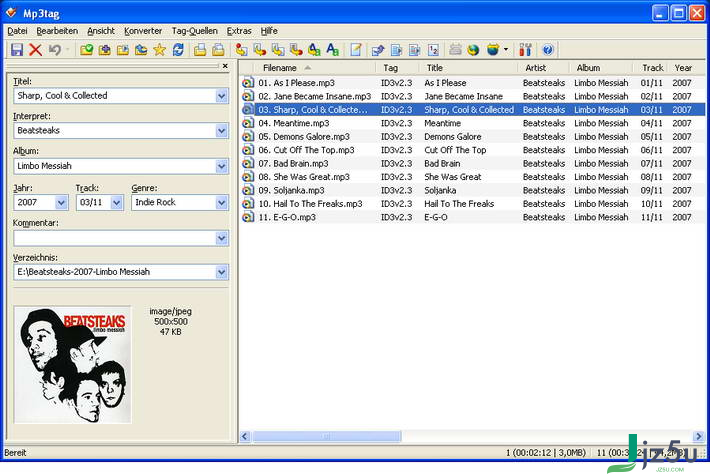The height and width of the screenshot is (474, 710).
Task: Open the Tag-Quellen menu
Action: (x=195, y=31)
